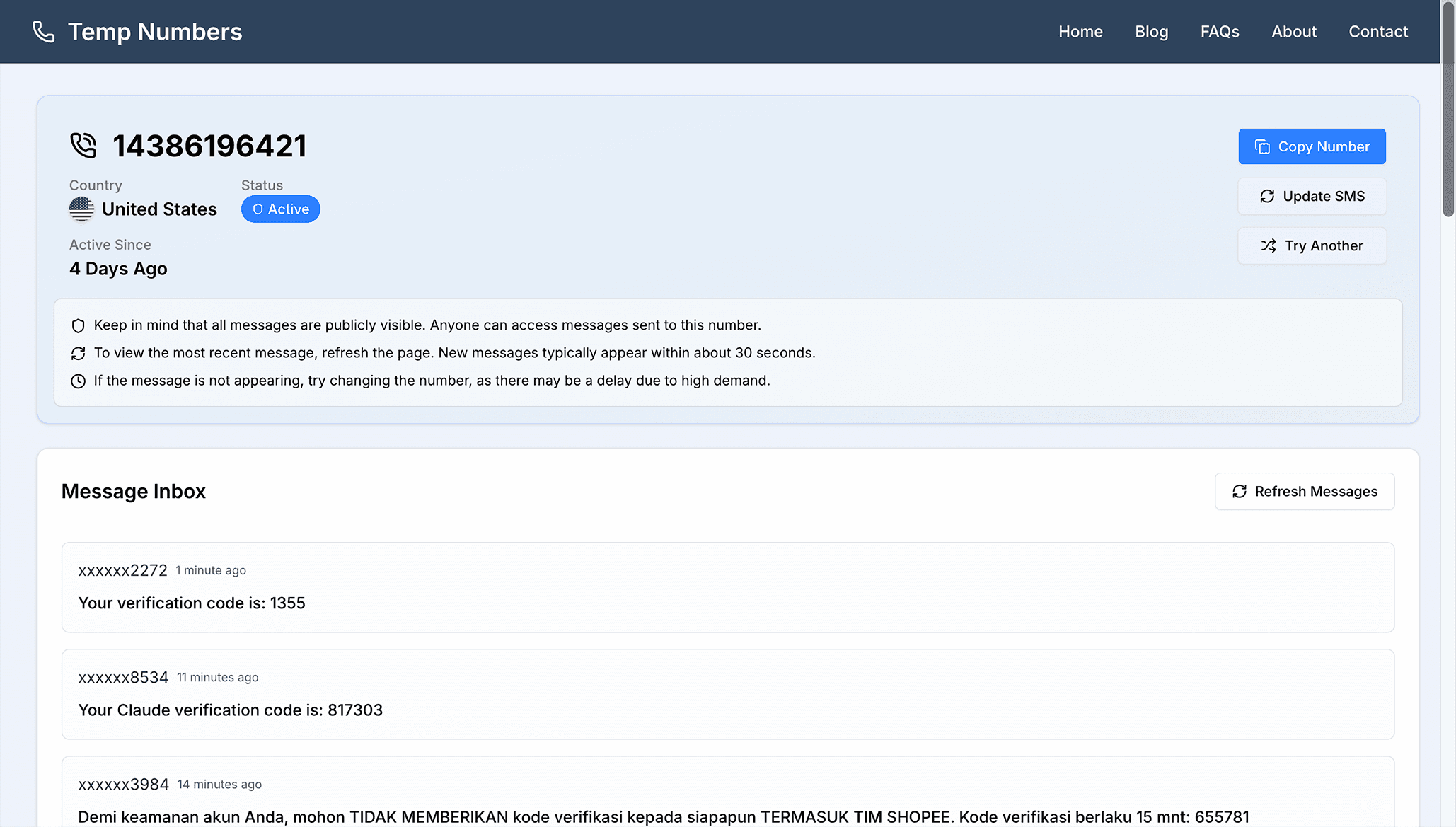The width and height of the screenshot is (1456, 827).
Task: Open the Contact page
Action: point(1377,31)
